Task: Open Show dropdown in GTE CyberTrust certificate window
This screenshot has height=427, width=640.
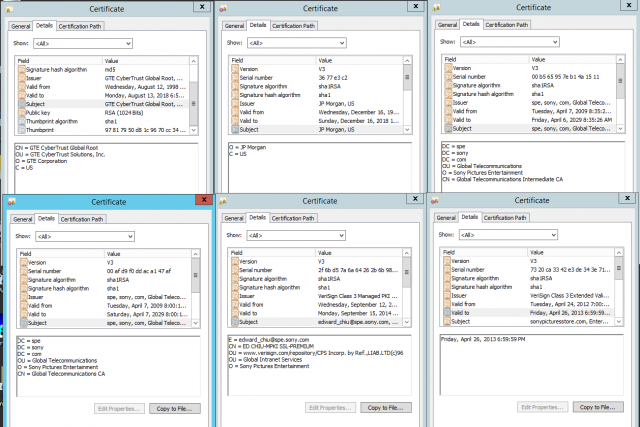Action: [x=83, y=43]
